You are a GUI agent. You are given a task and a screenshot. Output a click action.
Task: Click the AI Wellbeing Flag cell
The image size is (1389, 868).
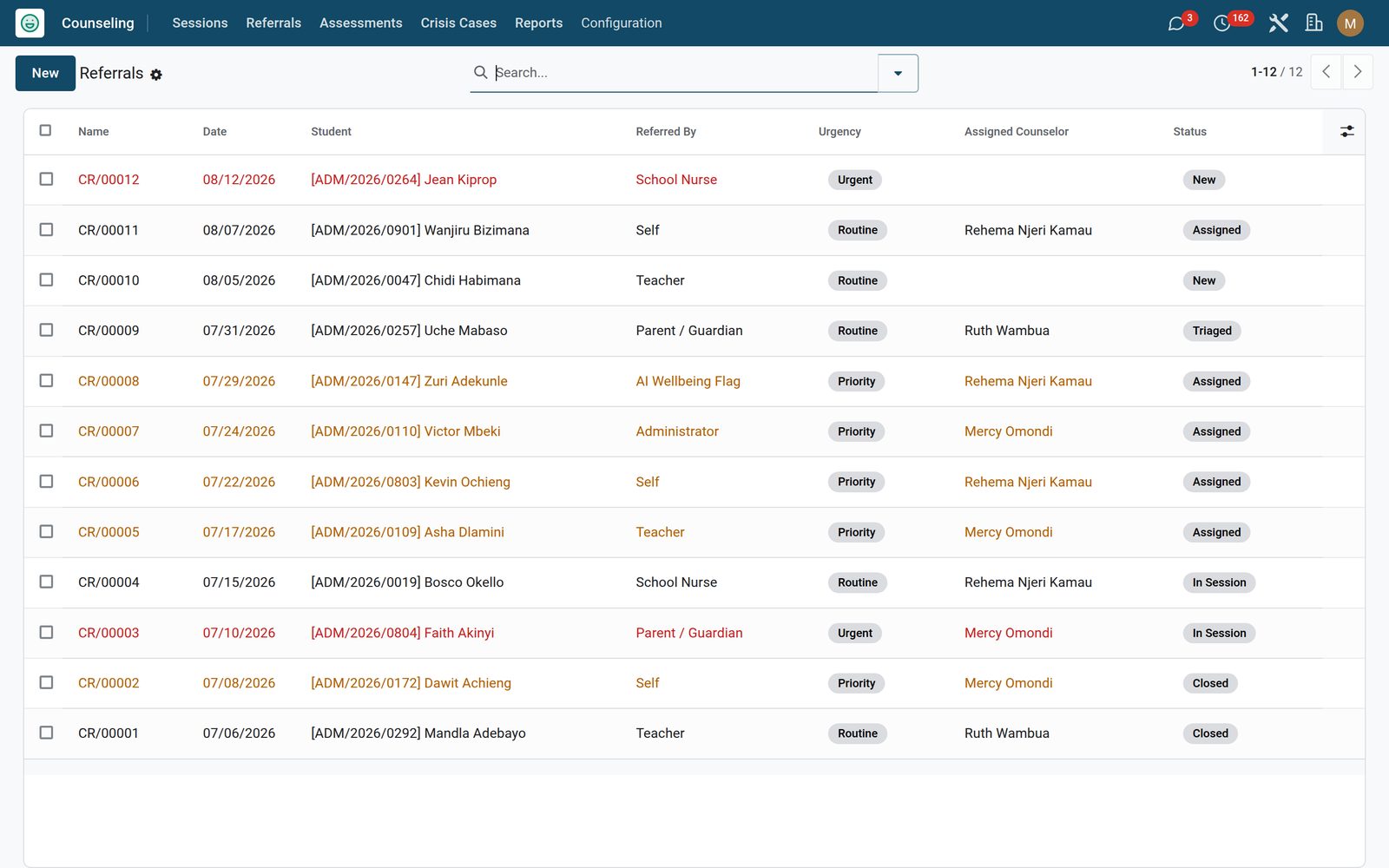coord(688,381)
